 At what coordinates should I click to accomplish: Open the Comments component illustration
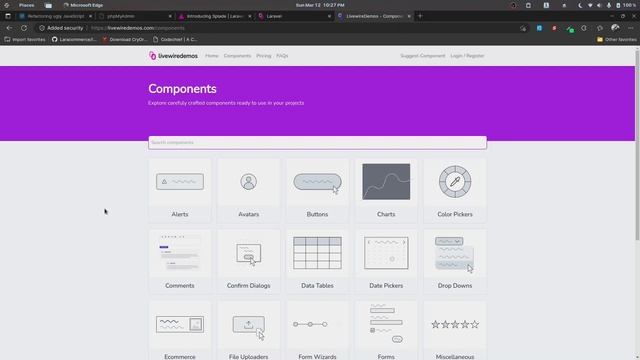(x=180, y=253)
